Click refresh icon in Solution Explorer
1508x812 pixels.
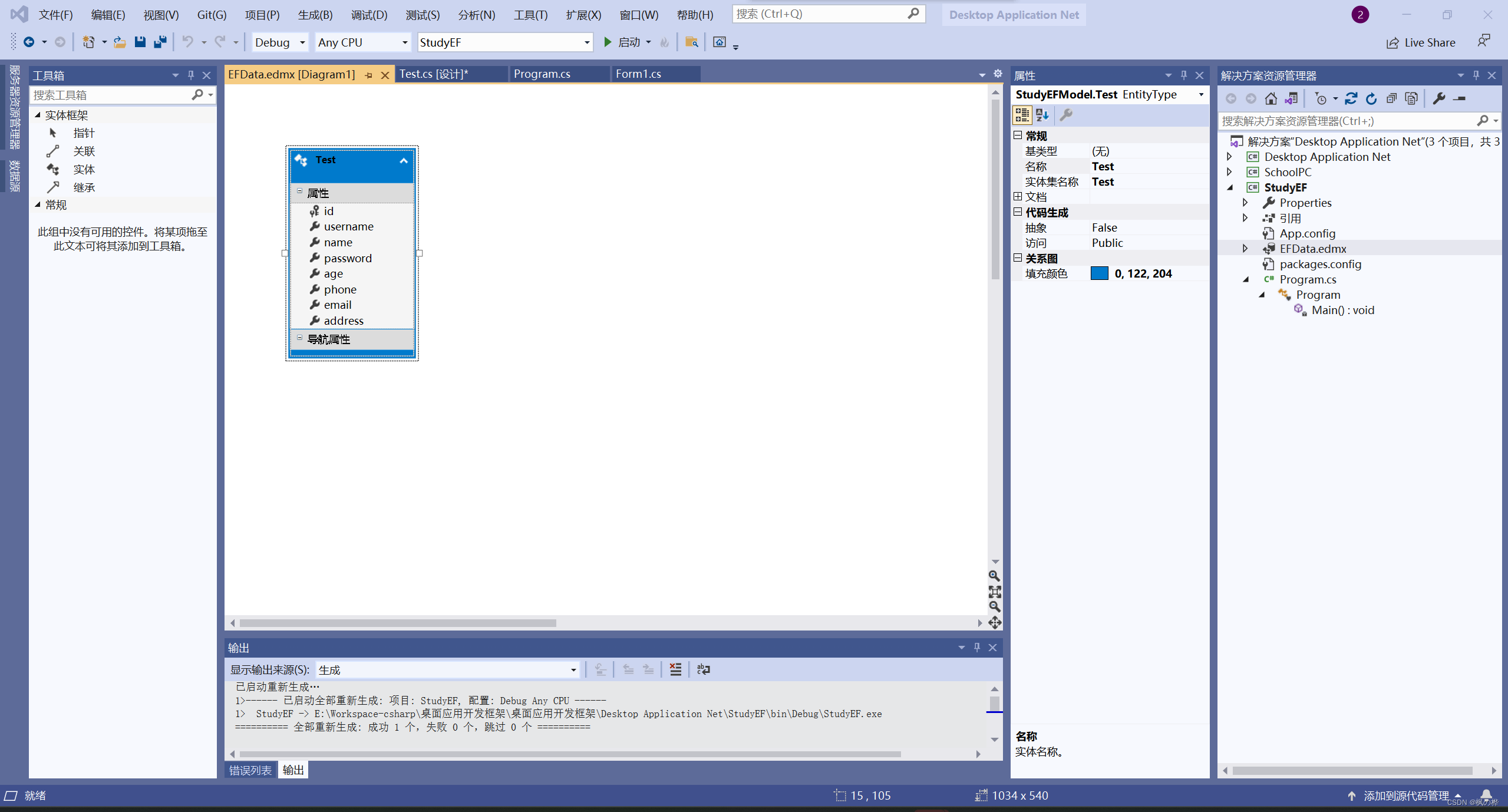pyautogui.click(x=1371, y=98)
